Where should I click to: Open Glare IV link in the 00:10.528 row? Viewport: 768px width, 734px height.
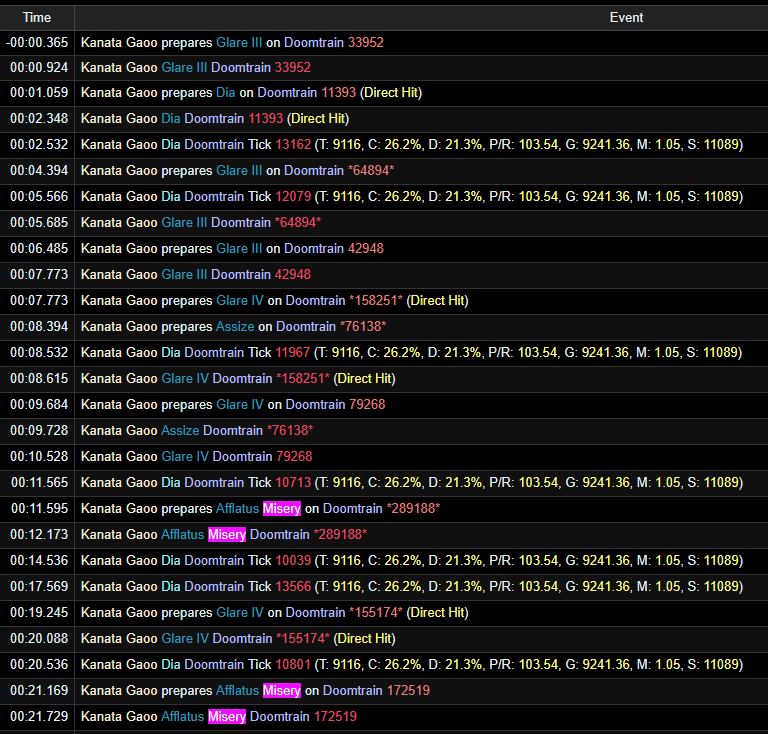coord(185,456)
